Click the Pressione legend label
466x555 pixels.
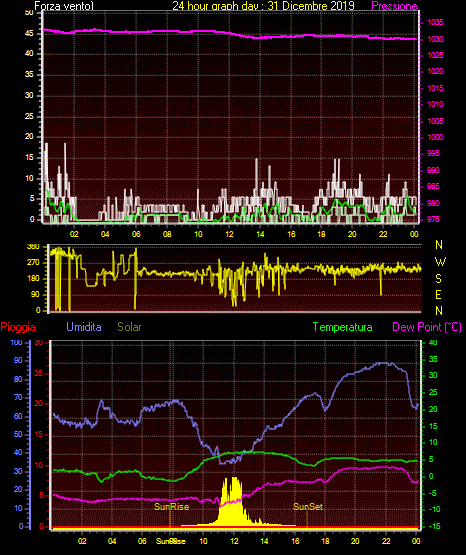coord(394,6)
